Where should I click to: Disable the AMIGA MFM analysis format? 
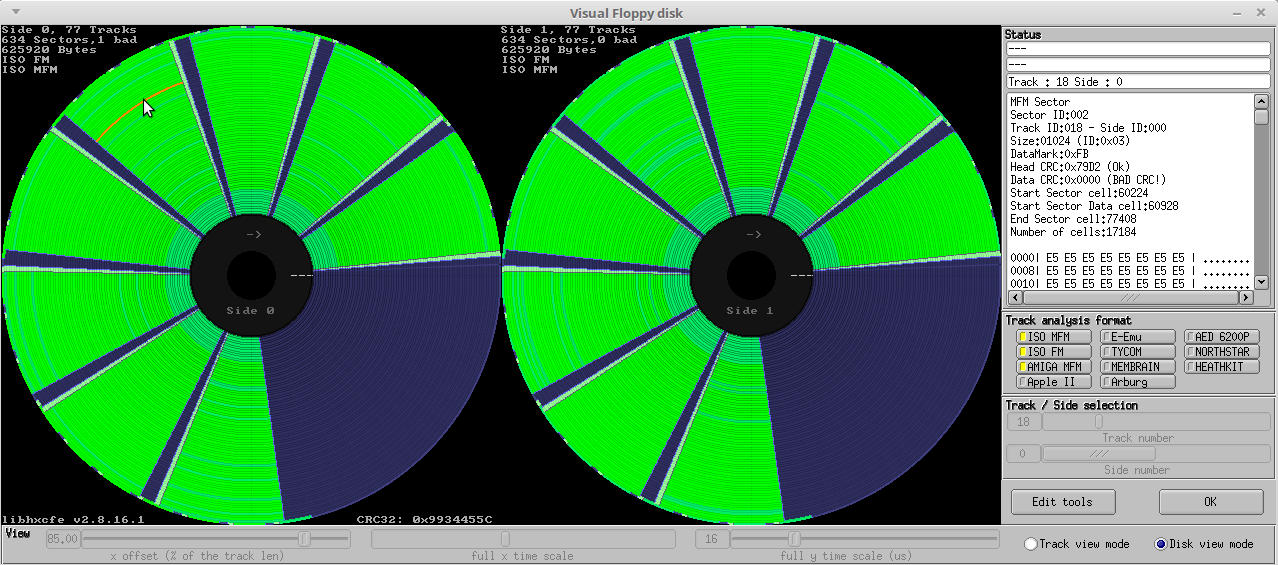1056,367
